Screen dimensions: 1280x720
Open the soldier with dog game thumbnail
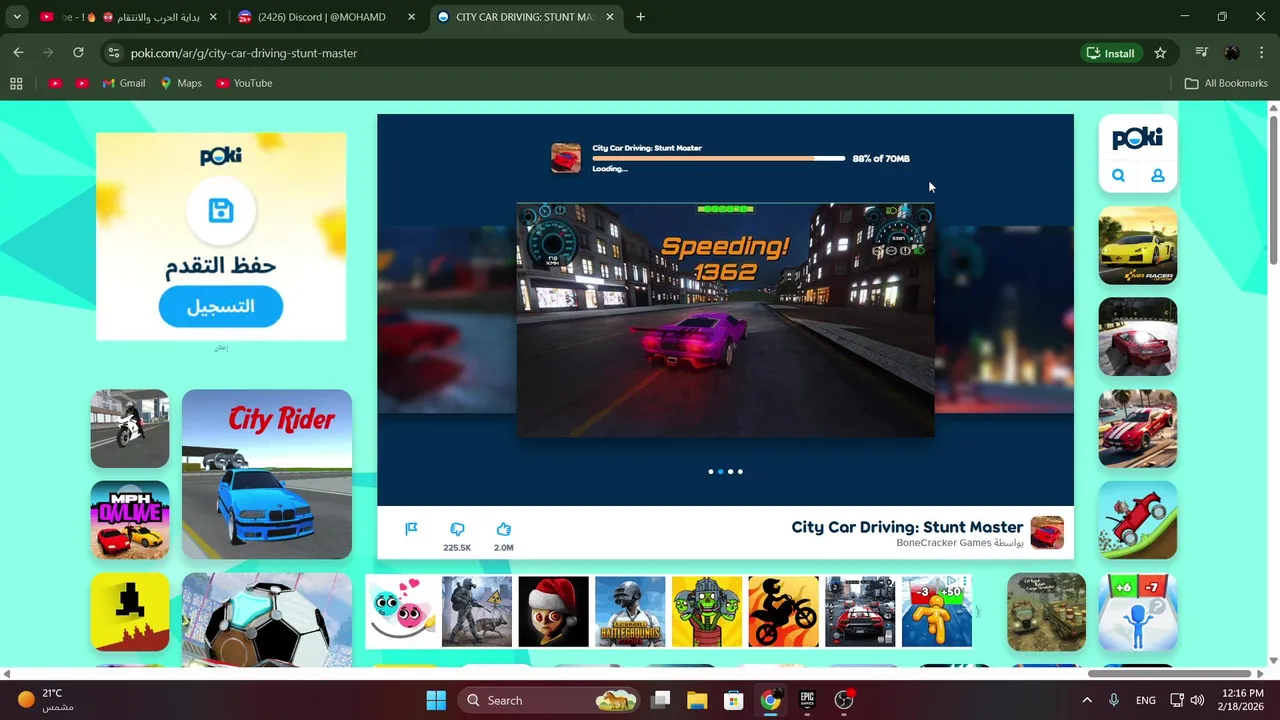coord(477,612)
